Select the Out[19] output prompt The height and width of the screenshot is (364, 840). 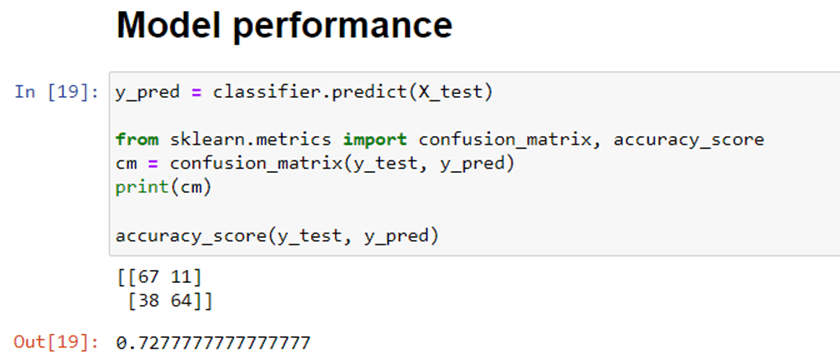click(56, 342)
